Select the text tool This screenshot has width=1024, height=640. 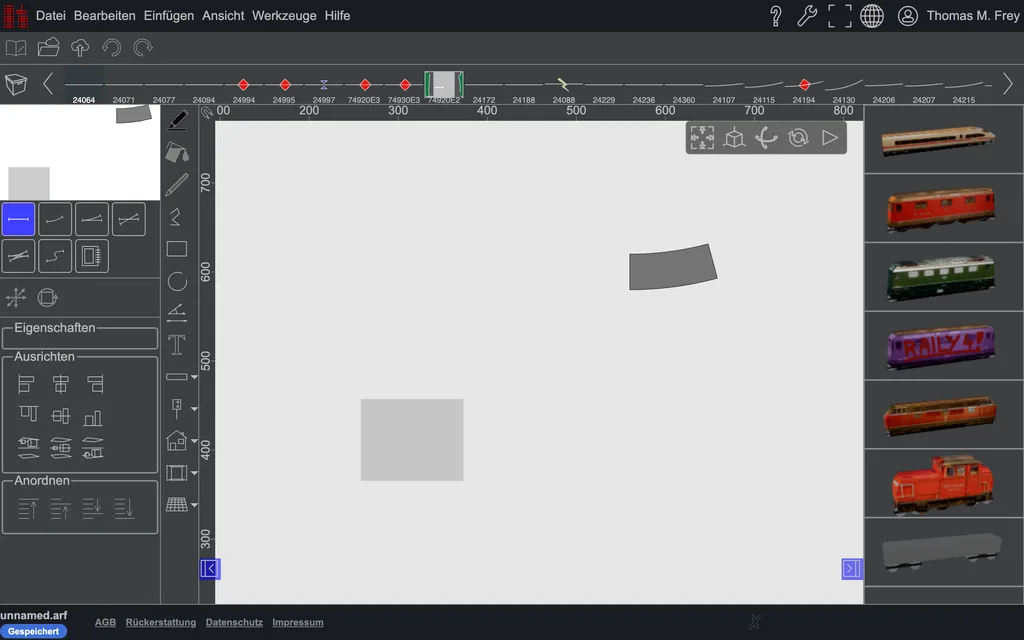(177, 345)
